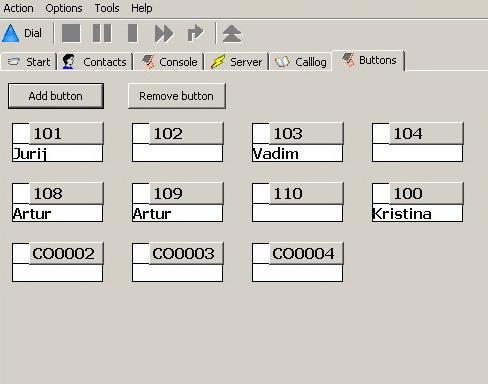488x384 pixels.
Task: Click the Artur name field under 108
Action: pyautogui.click(x=57, y=213)
